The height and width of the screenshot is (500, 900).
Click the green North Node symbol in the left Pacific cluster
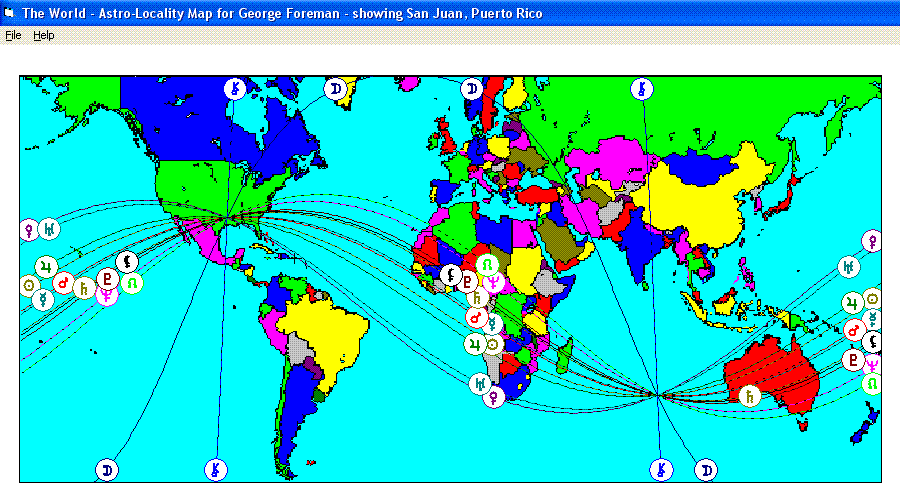pos(132,284)
